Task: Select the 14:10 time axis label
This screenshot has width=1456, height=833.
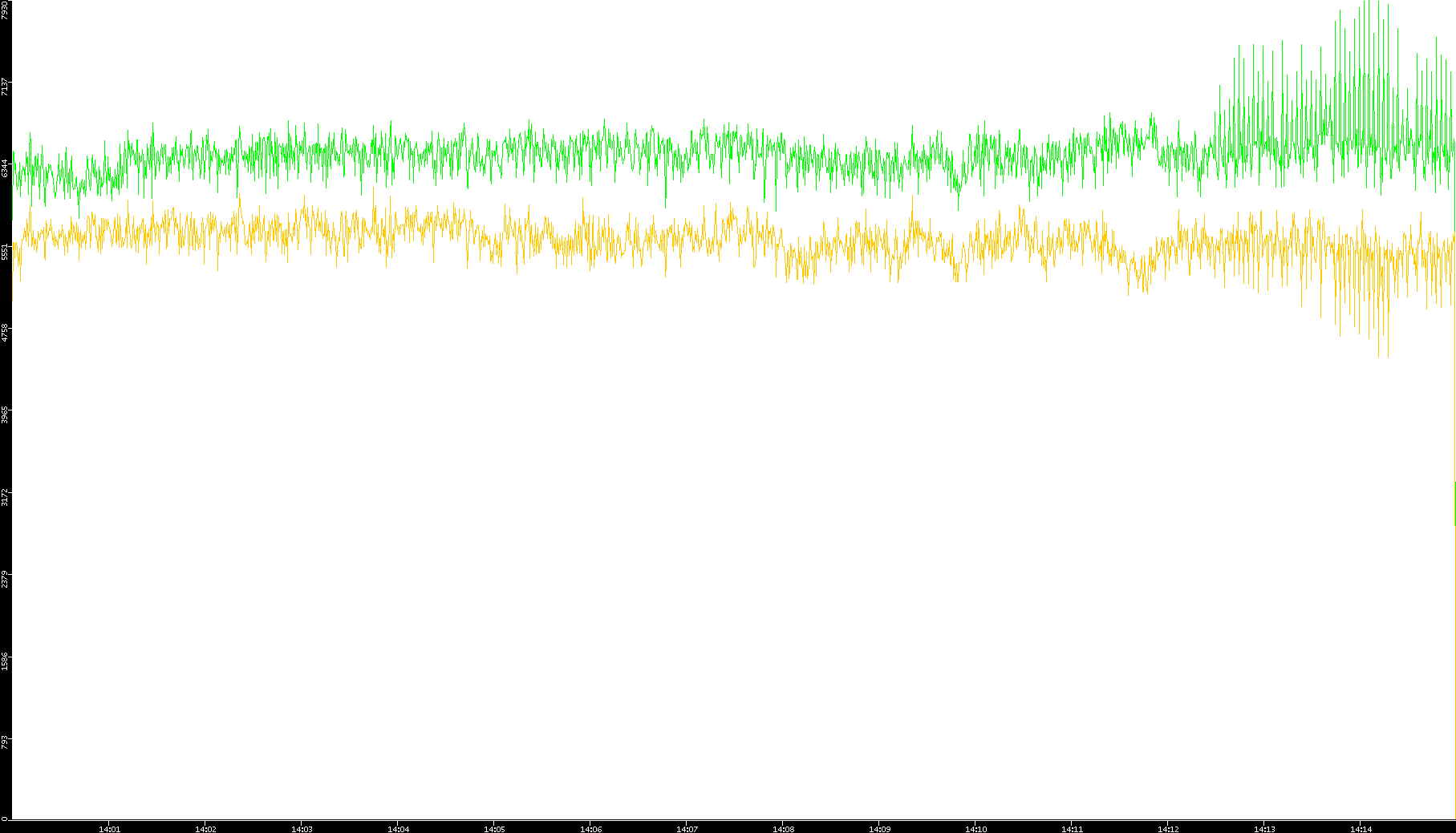Action: [975, 828]
